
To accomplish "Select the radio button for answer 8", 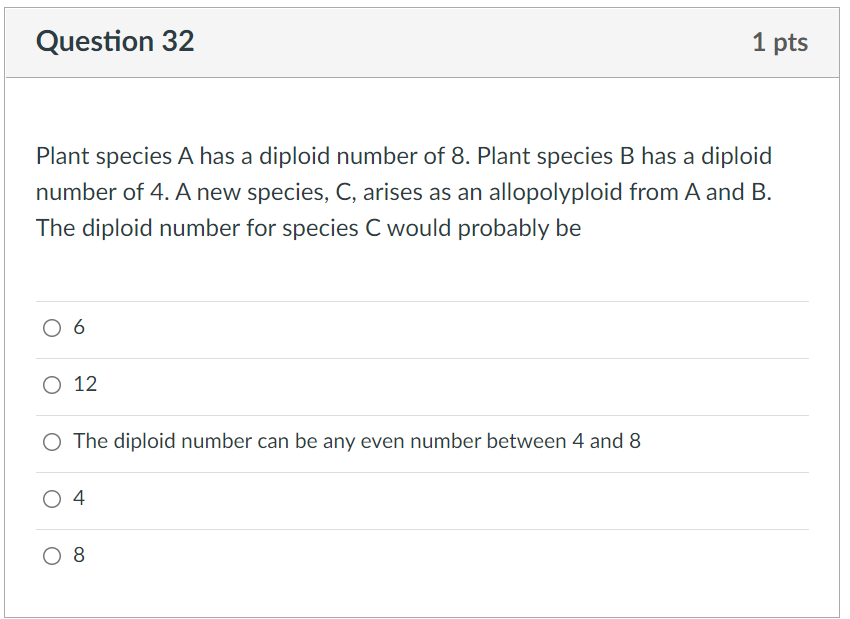I will [x=52, y=556].
